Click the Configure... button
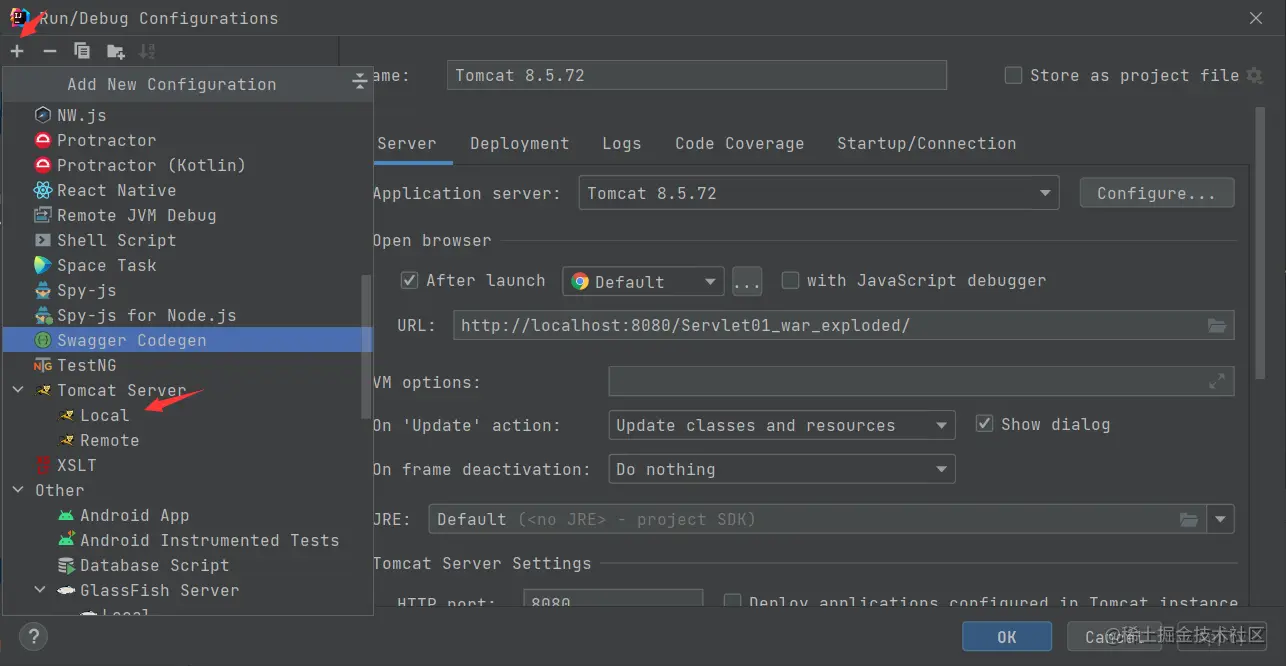Viewport: 1286px width, 666px height. point(1157,193)
